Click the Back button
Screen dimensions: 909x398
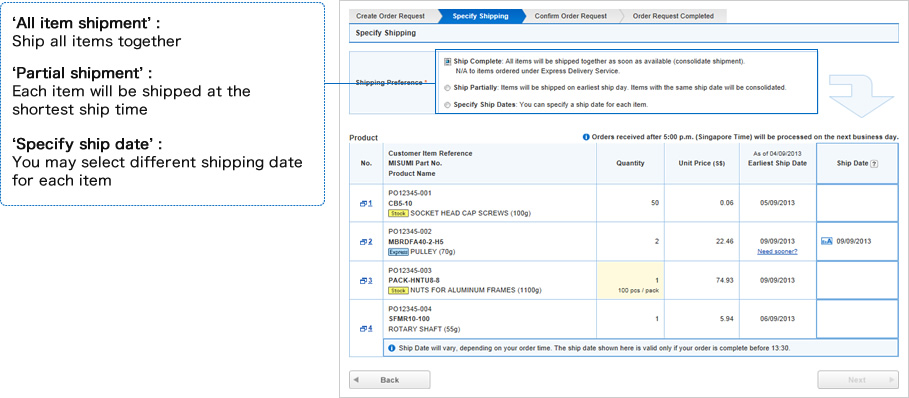pyautogui.click(x=390, y=380)
